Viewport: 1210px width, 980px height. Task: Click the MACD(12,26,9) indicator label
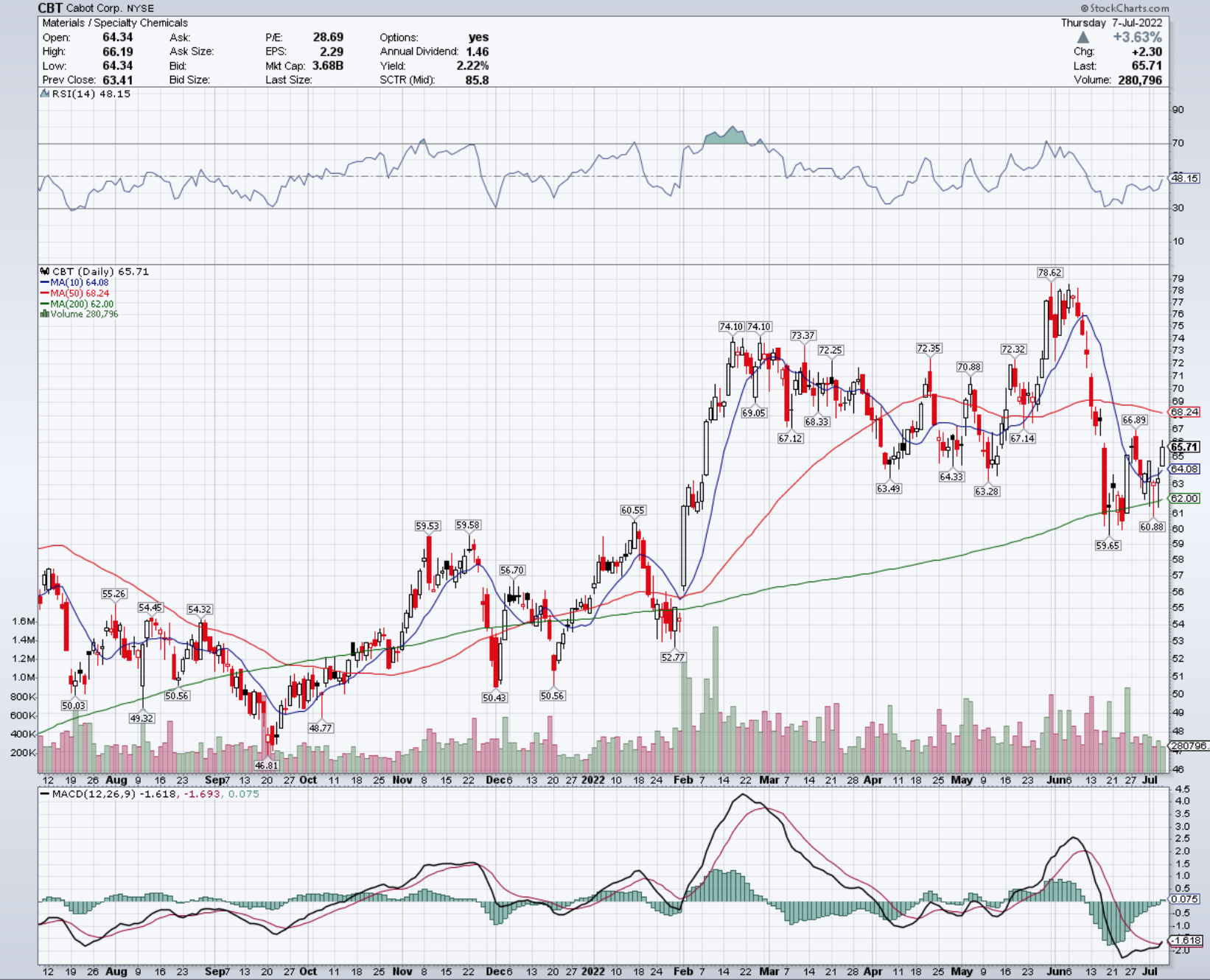point(93,794)
